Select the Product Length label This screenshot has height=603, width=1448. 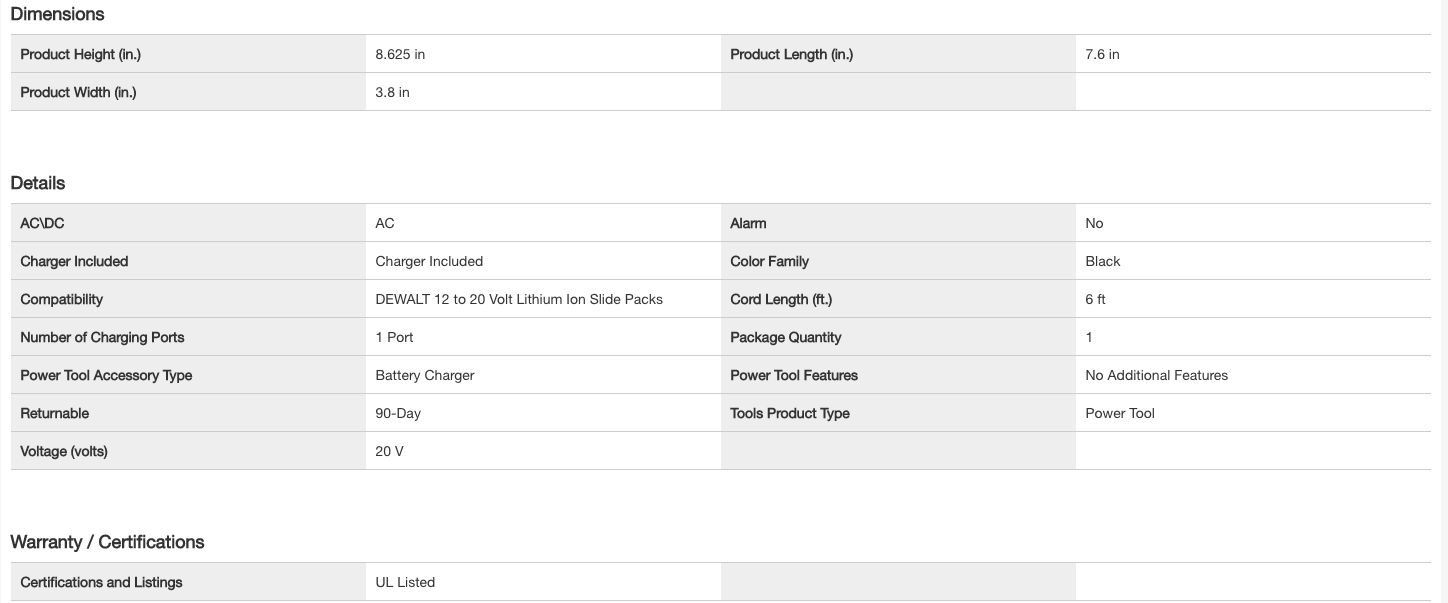click(x=791, y=54)
